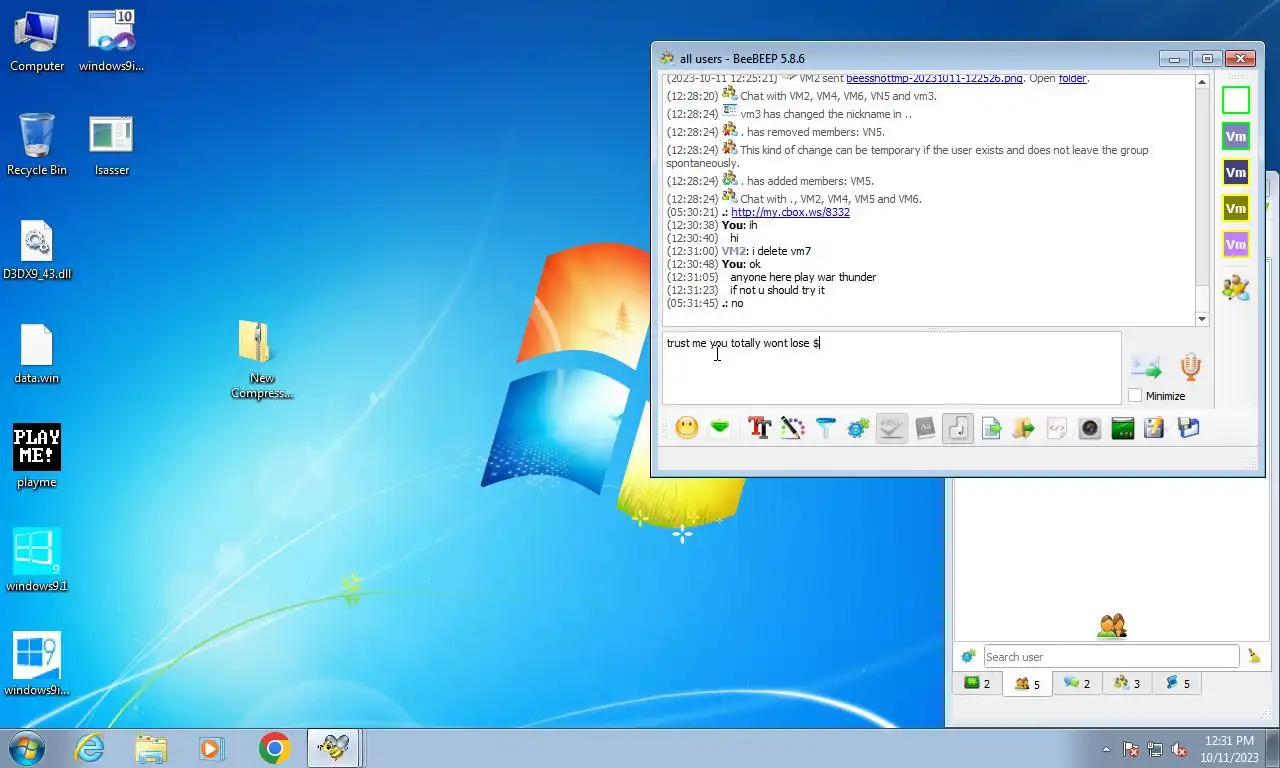Select the D3DX9_43.dll desktop file

[x=37, y=250]
